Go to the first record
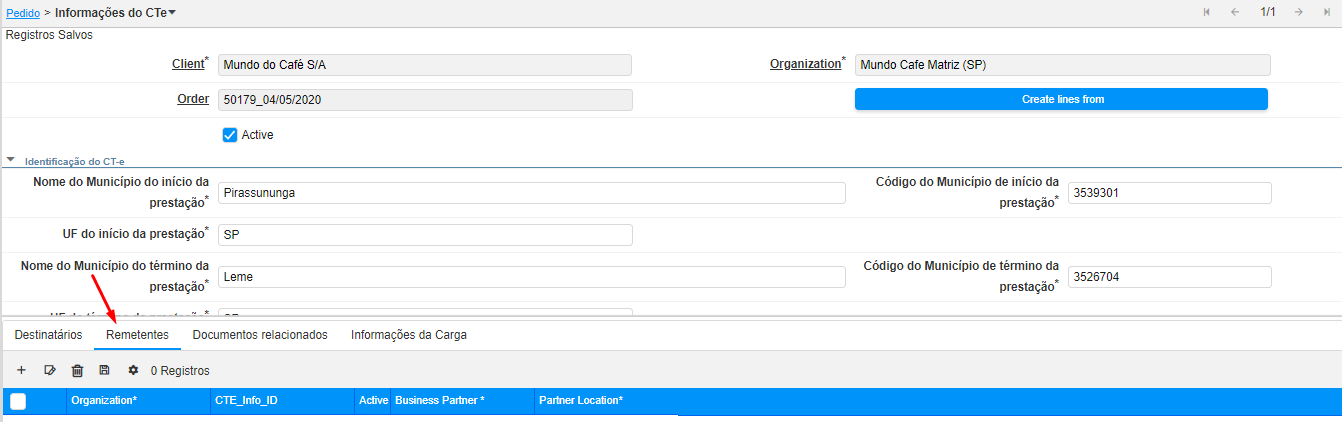Image resolution: width=1342 pixels, height=422 pixels. coord(1207,12)
